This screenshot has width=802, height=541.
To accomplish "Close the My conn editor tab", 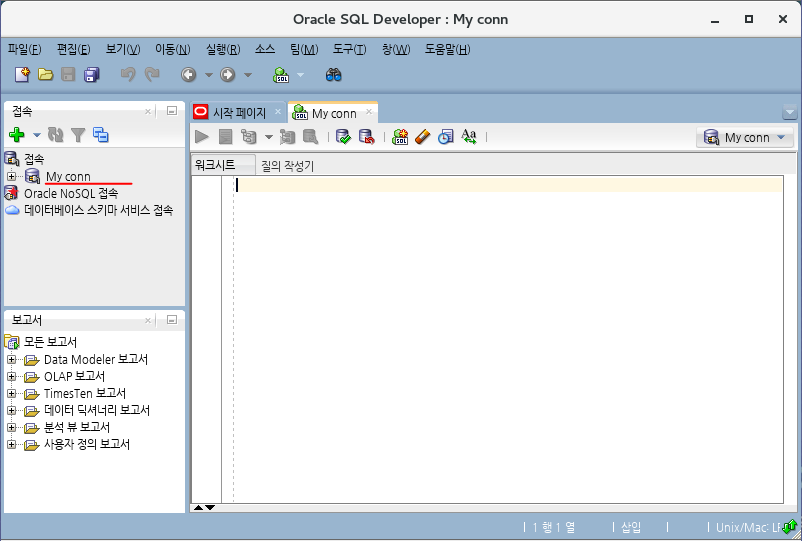I will click(369, 111).
